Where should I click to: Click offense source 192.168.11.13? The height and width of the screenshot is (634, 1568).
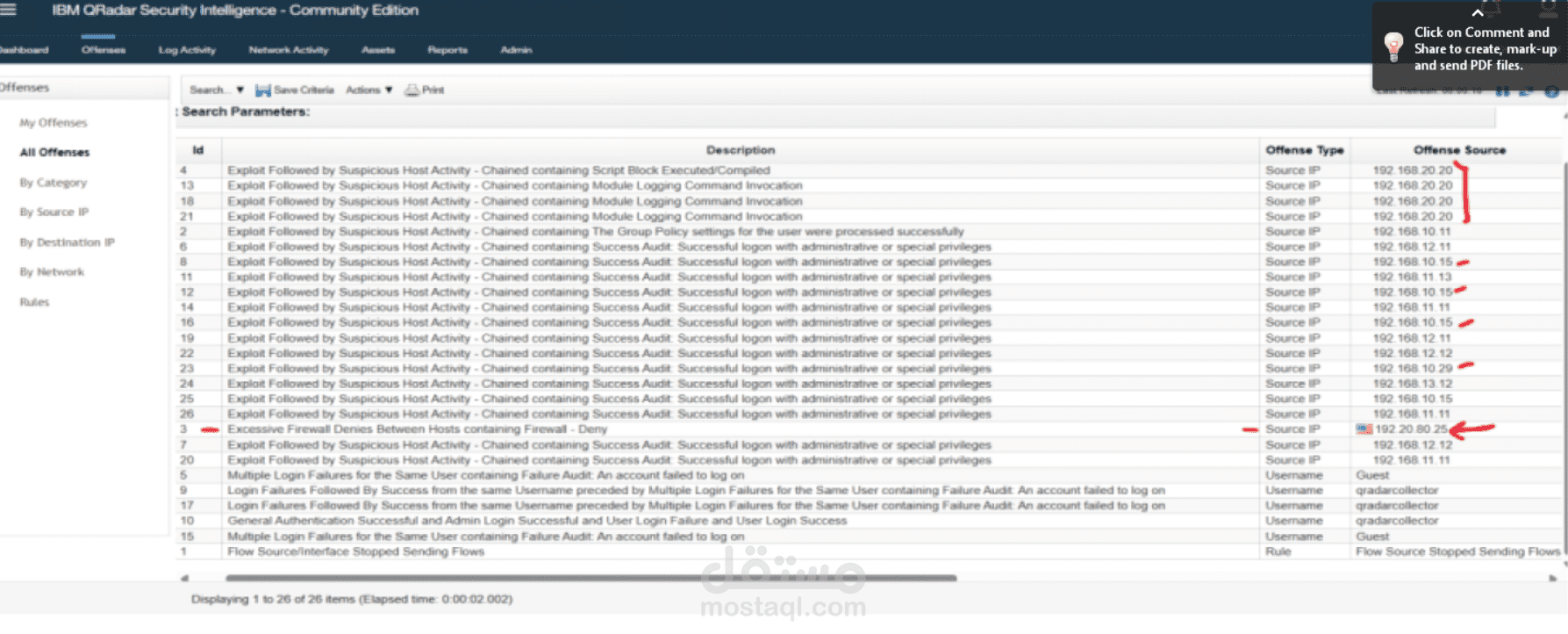(x=1413, y=277)
